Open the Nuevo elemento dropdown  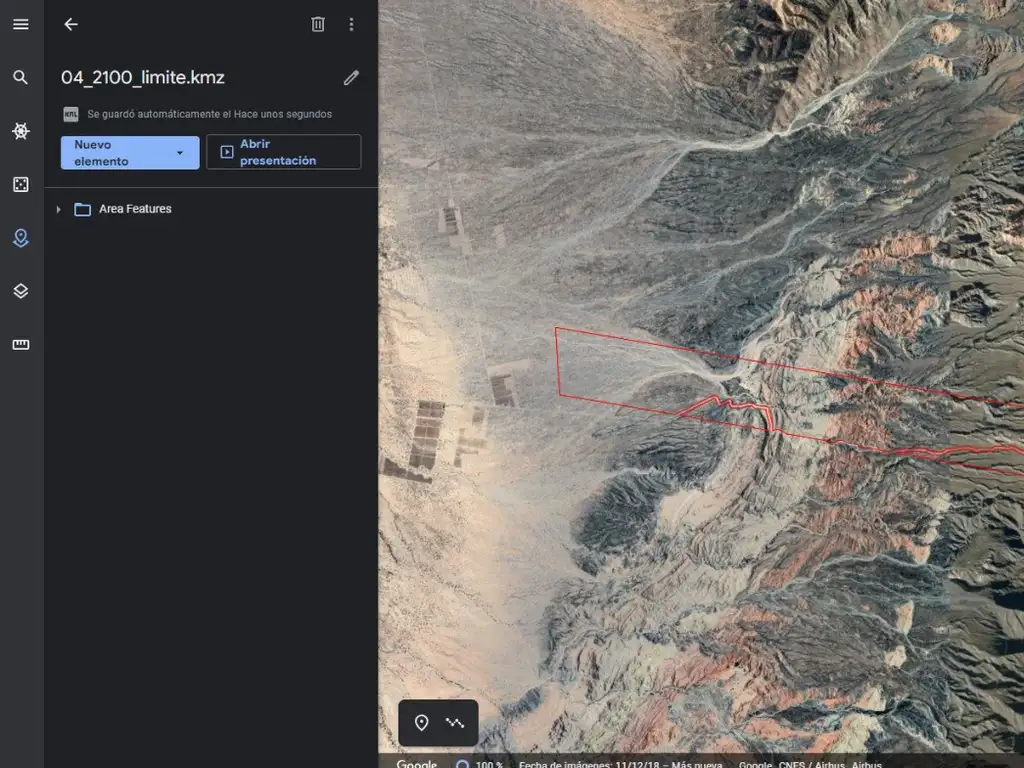[130, 153]
